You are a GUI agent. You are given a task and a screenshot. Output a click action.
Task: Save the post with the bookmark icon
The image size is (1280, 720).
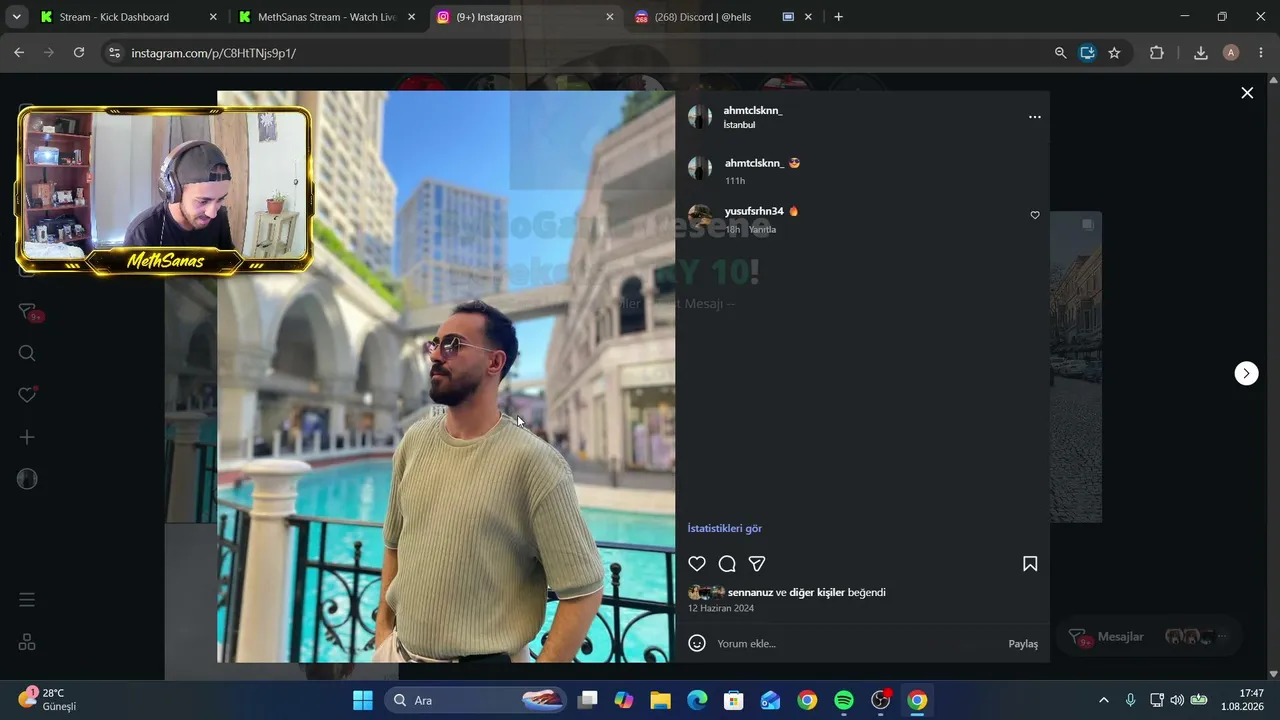pos(1030,564)
